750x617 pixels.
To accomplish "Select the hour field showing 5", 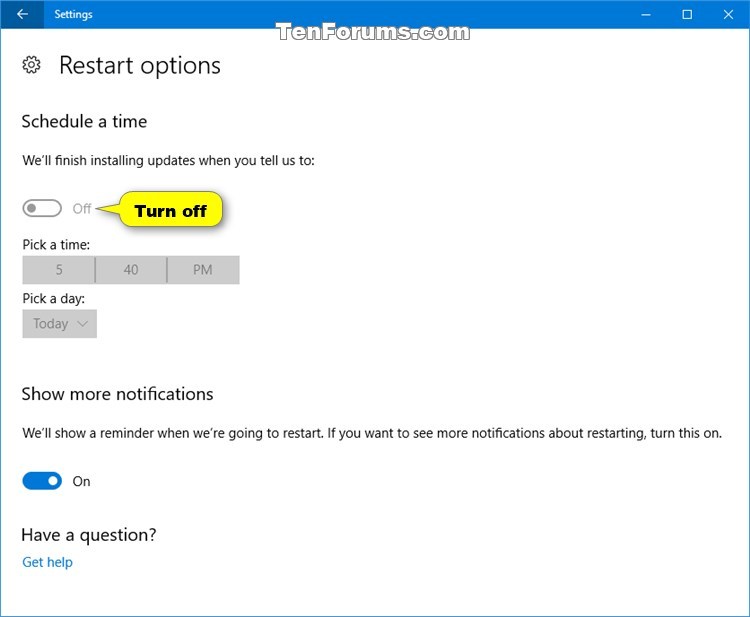I will tap(58, 270).
